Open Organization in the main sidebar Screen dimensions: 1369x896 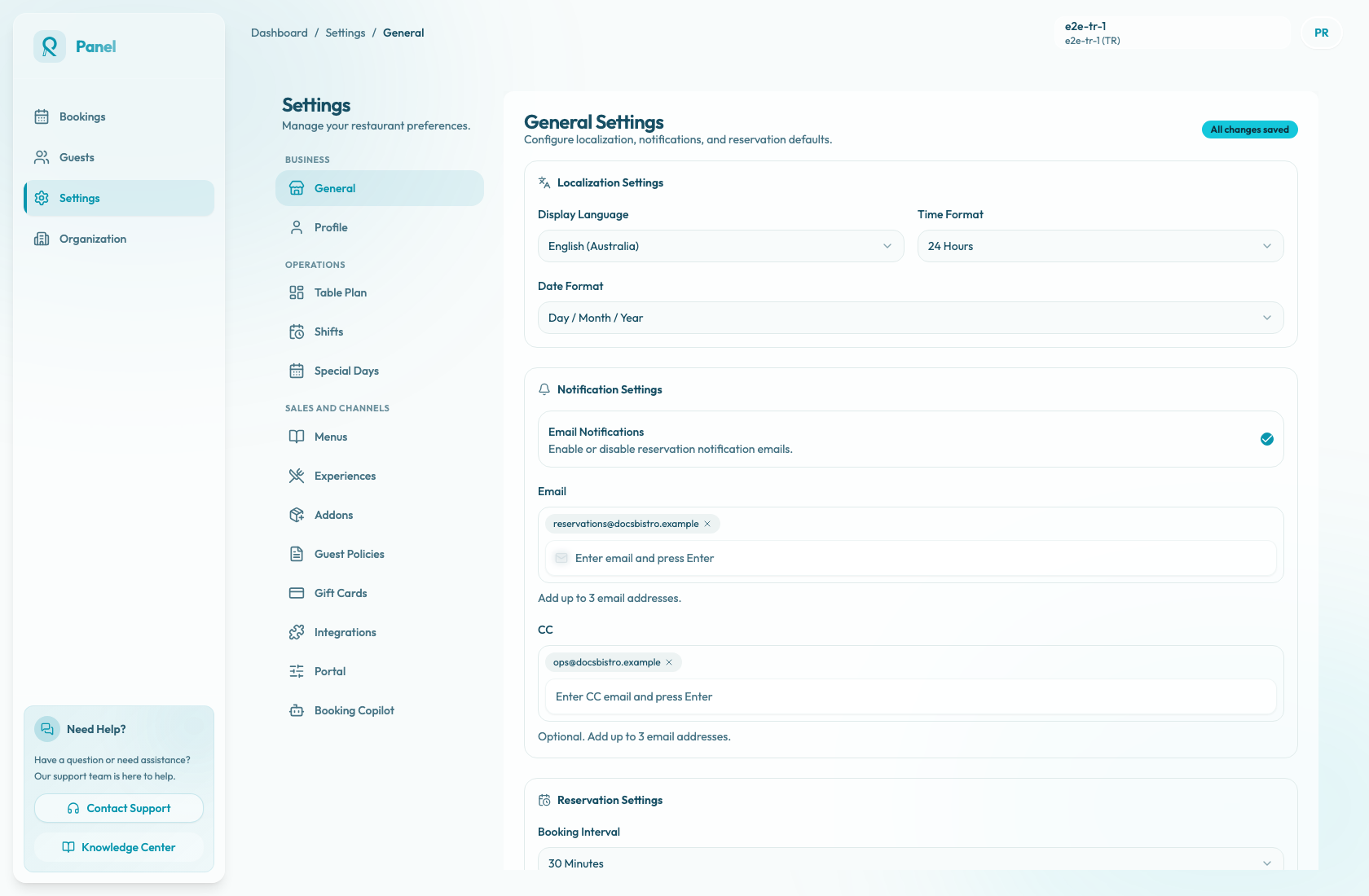click(119, 239)
